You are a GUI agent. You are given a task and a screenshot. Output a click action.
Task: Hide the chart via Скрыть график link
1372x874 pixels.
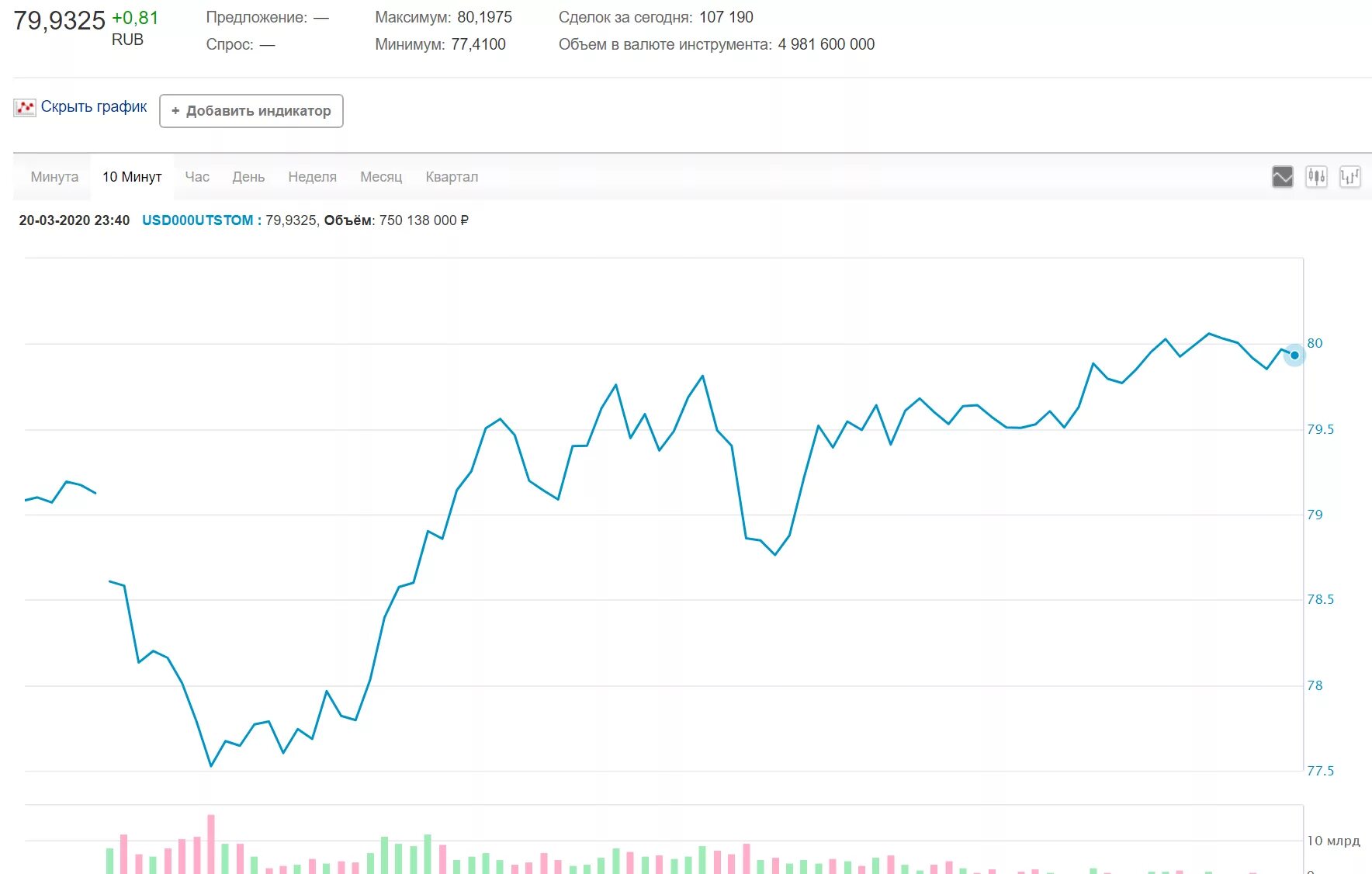tap(94, 106)
